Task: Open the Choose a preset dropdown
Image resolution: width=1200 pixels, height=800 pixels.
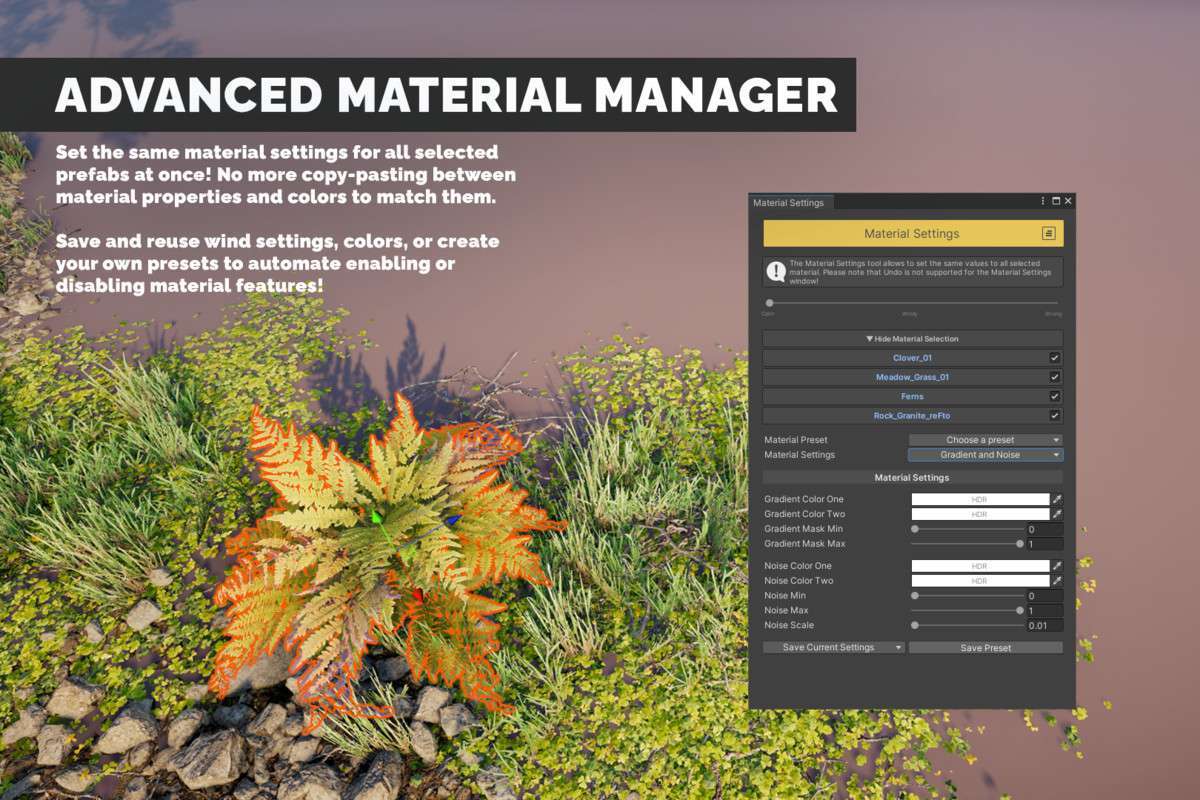Action: tap(985, 440)
